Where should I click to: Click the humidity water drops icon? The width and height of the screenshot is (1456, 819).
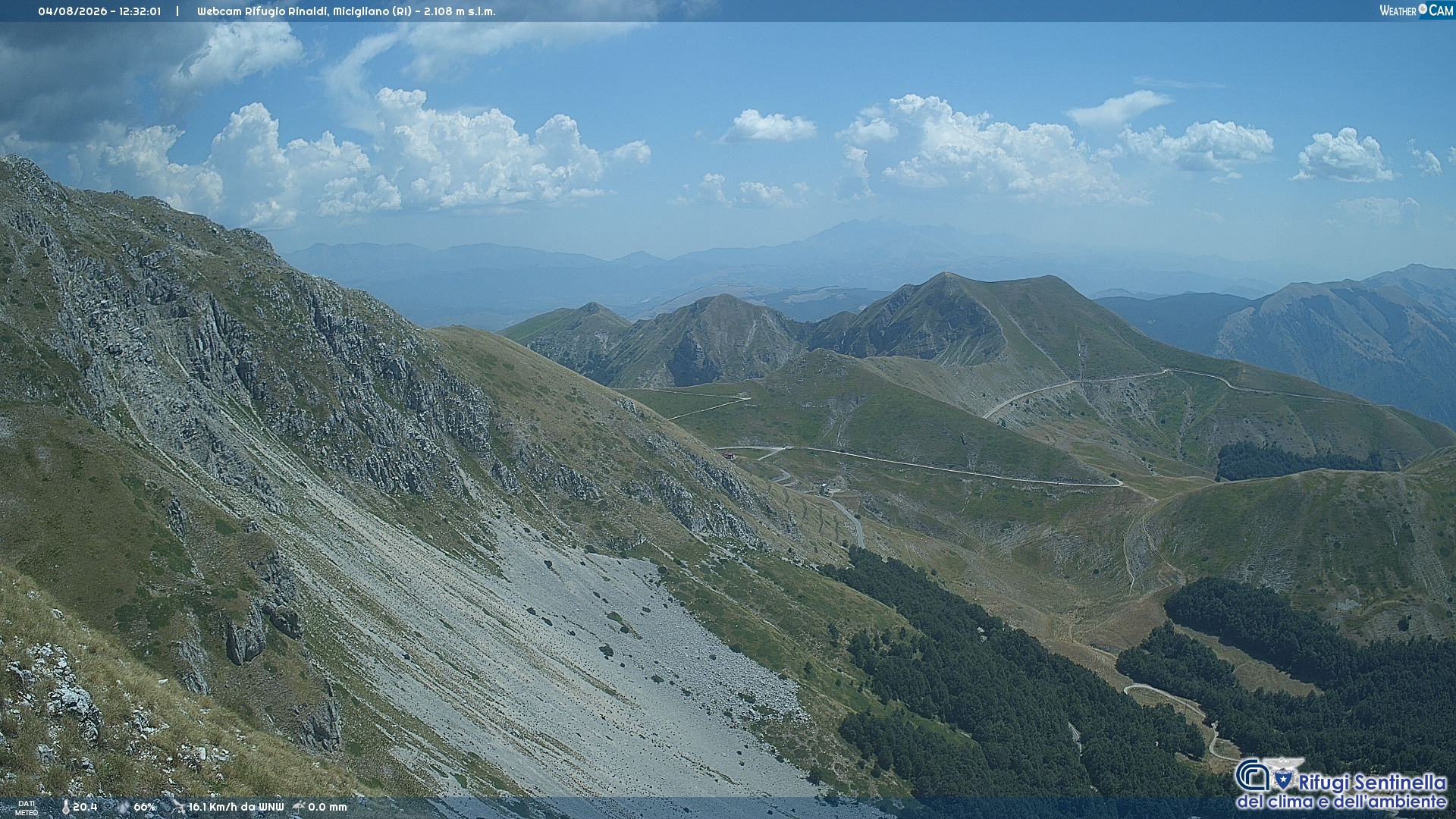coord(123,807)
